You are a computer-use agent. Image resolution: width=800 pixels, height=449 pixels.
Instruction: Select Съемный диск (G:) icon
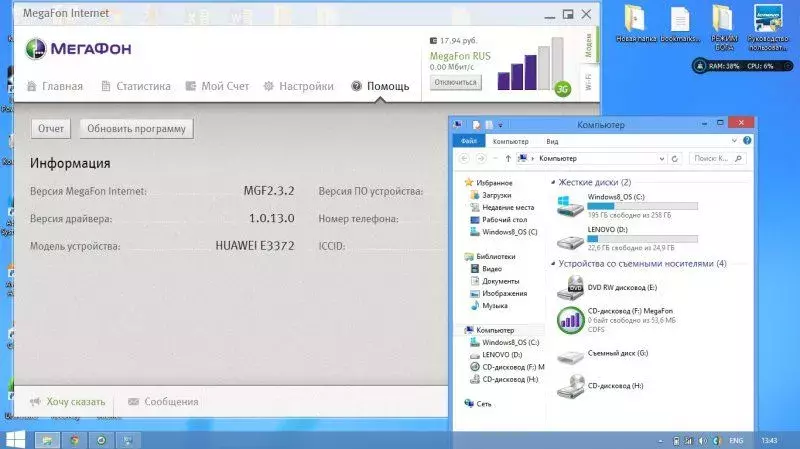coord(570,355)
